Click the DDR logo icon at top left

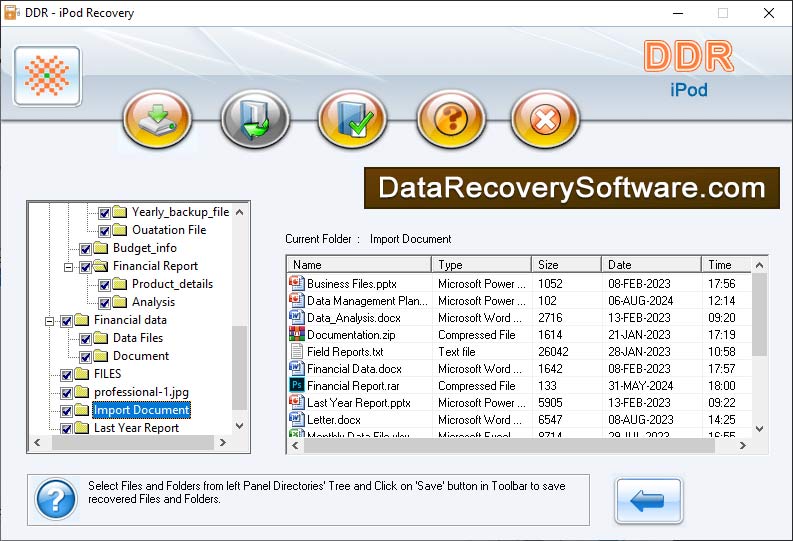(x=47, y=76)
